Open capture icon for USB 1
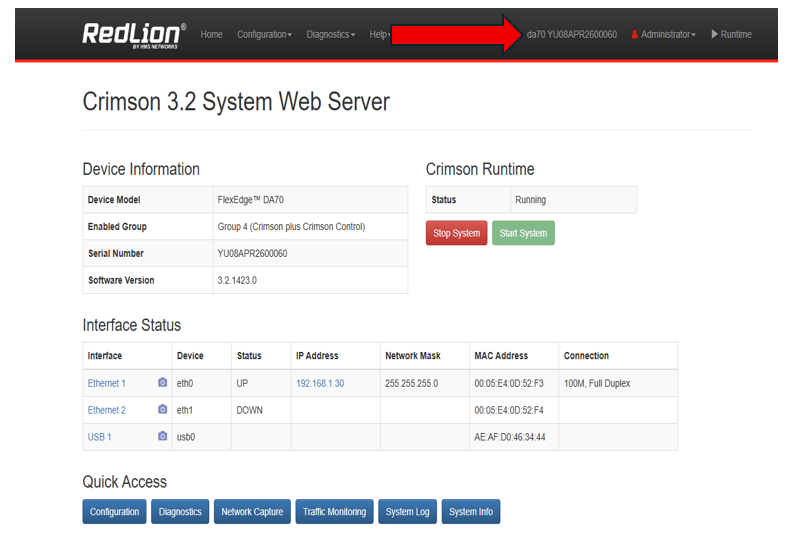Viewport: 798px width, 551px height. click(162, 437)
